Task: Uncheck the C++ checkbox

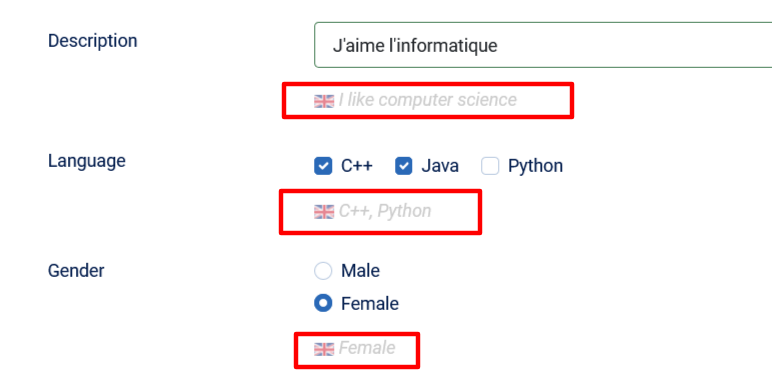Action: (x=323, y=166)
